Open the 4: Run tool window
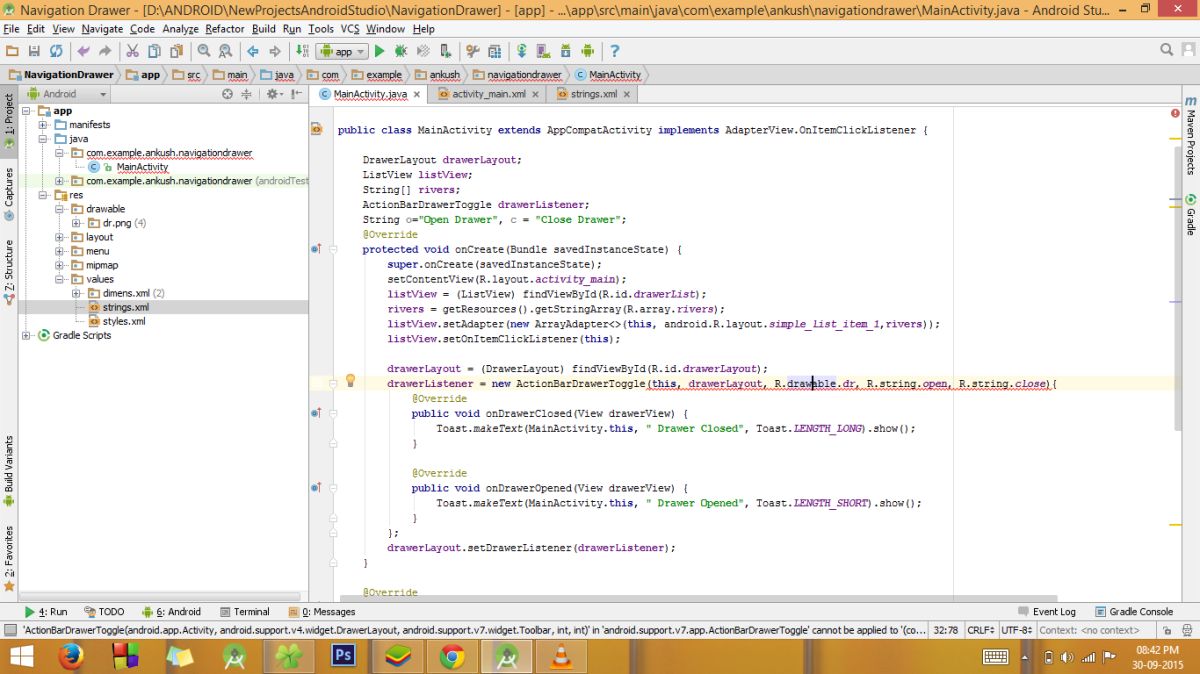The image size is (1200, 674). 45,611
